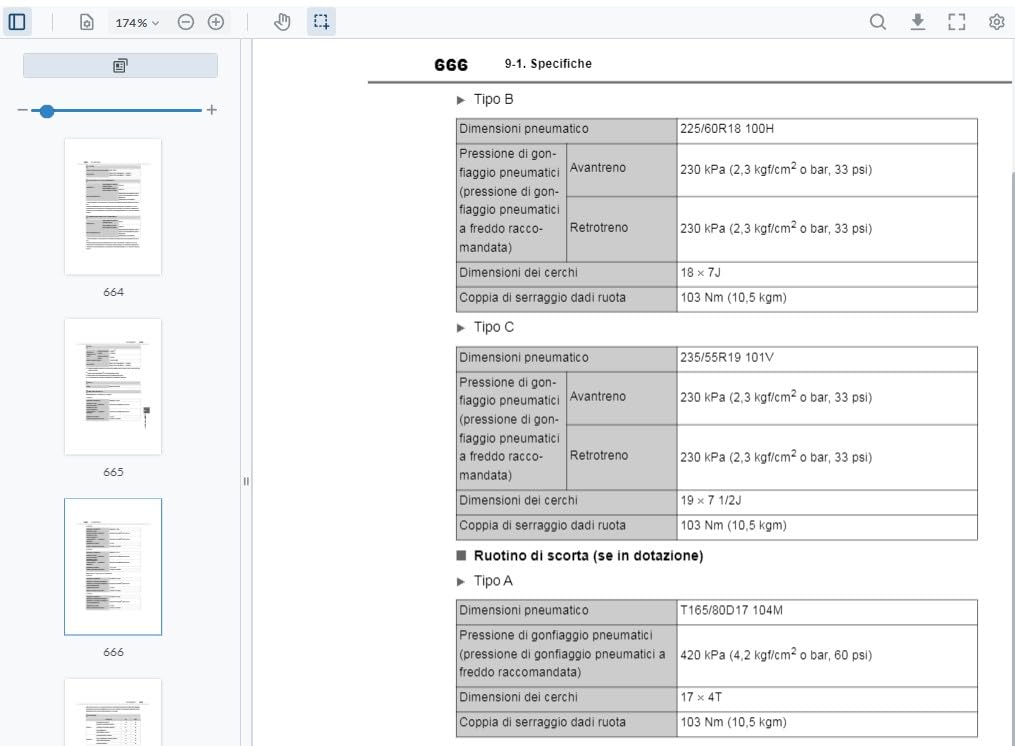
Task: Click the page label '664' under thumbnail
Action: pyautogui.click(x=113, y=292)
